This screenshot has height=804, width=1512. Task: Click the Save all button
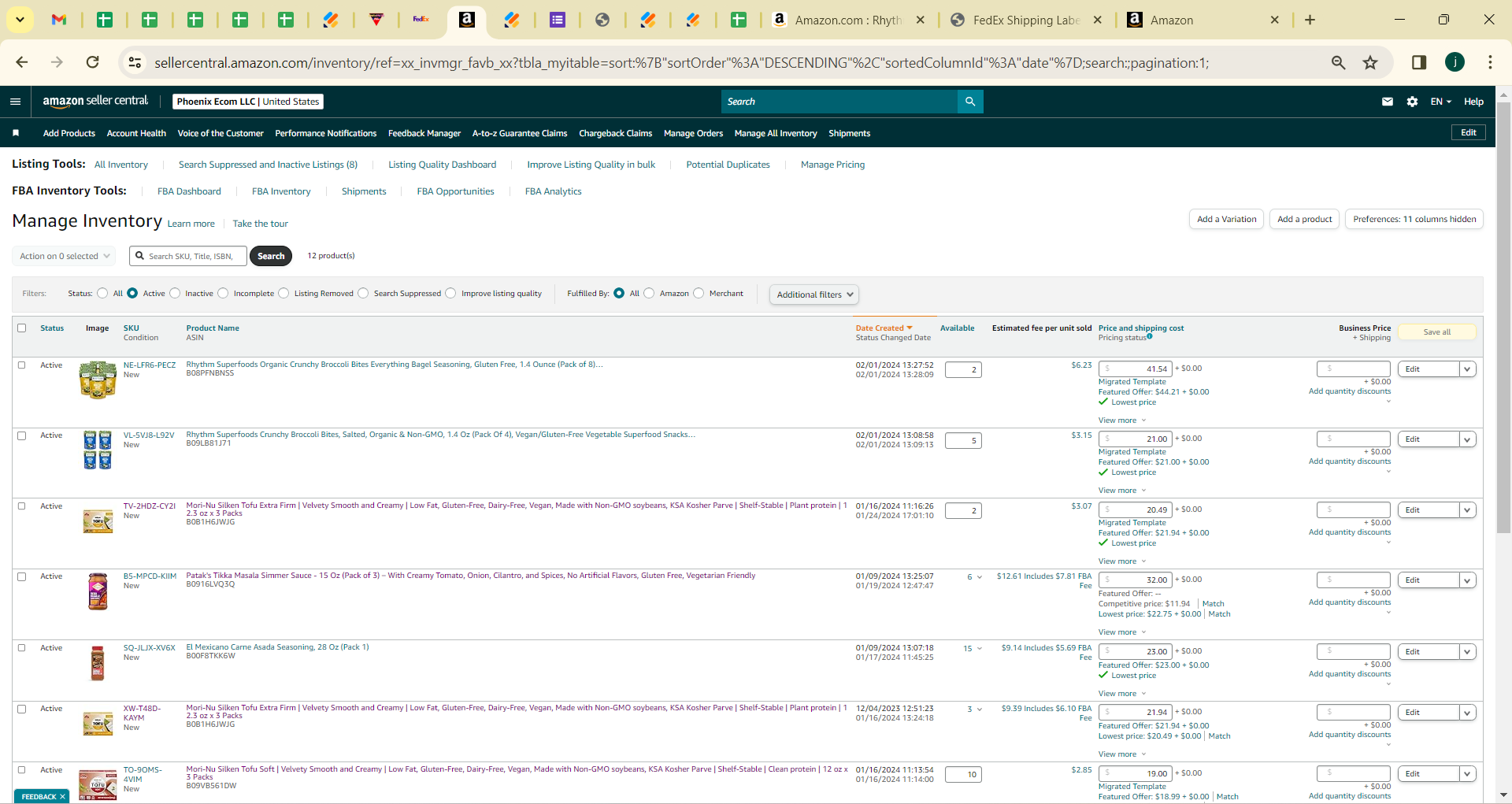coord(1436,332)
